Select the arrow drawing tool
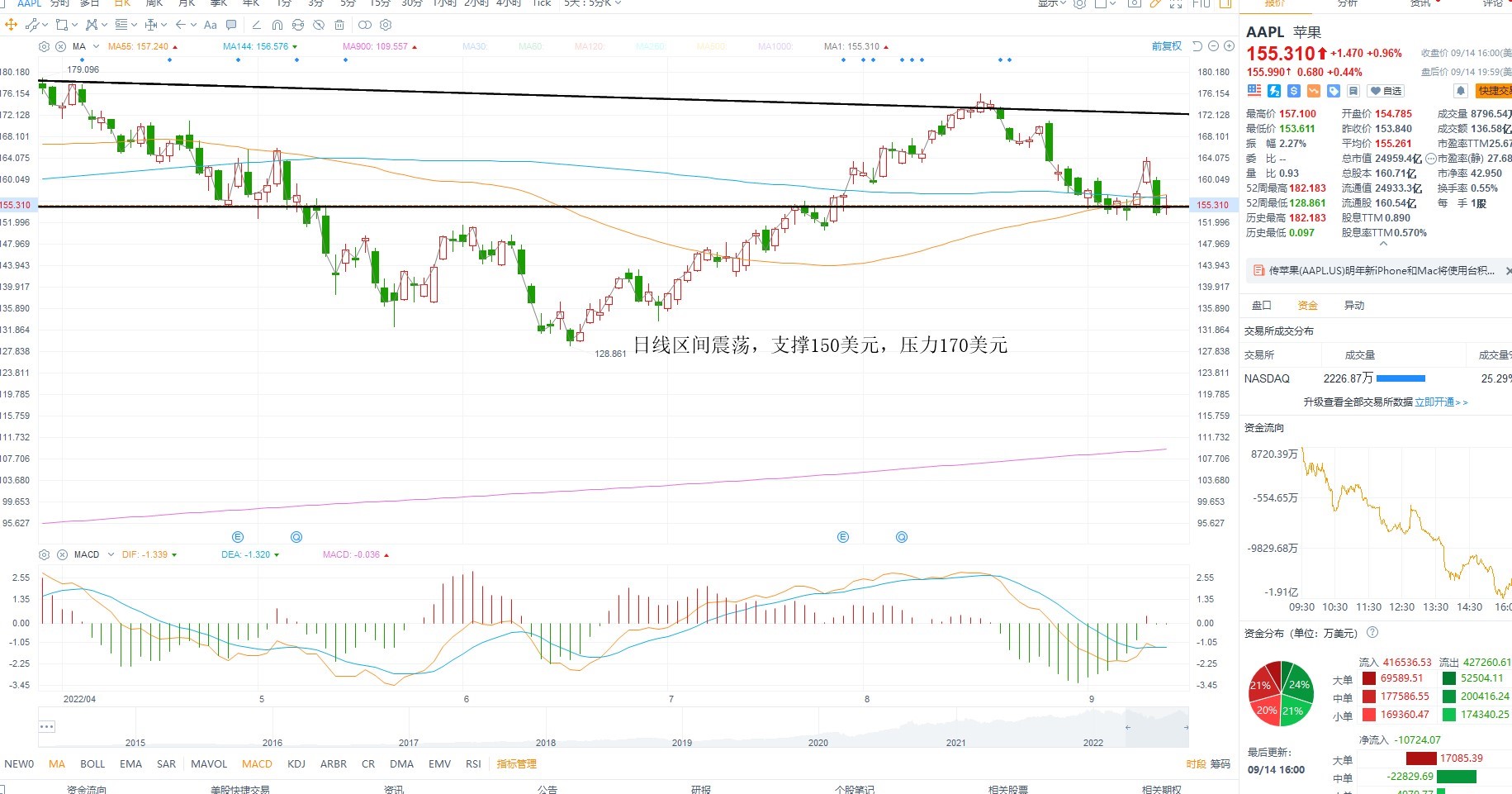 coord(181,25)
